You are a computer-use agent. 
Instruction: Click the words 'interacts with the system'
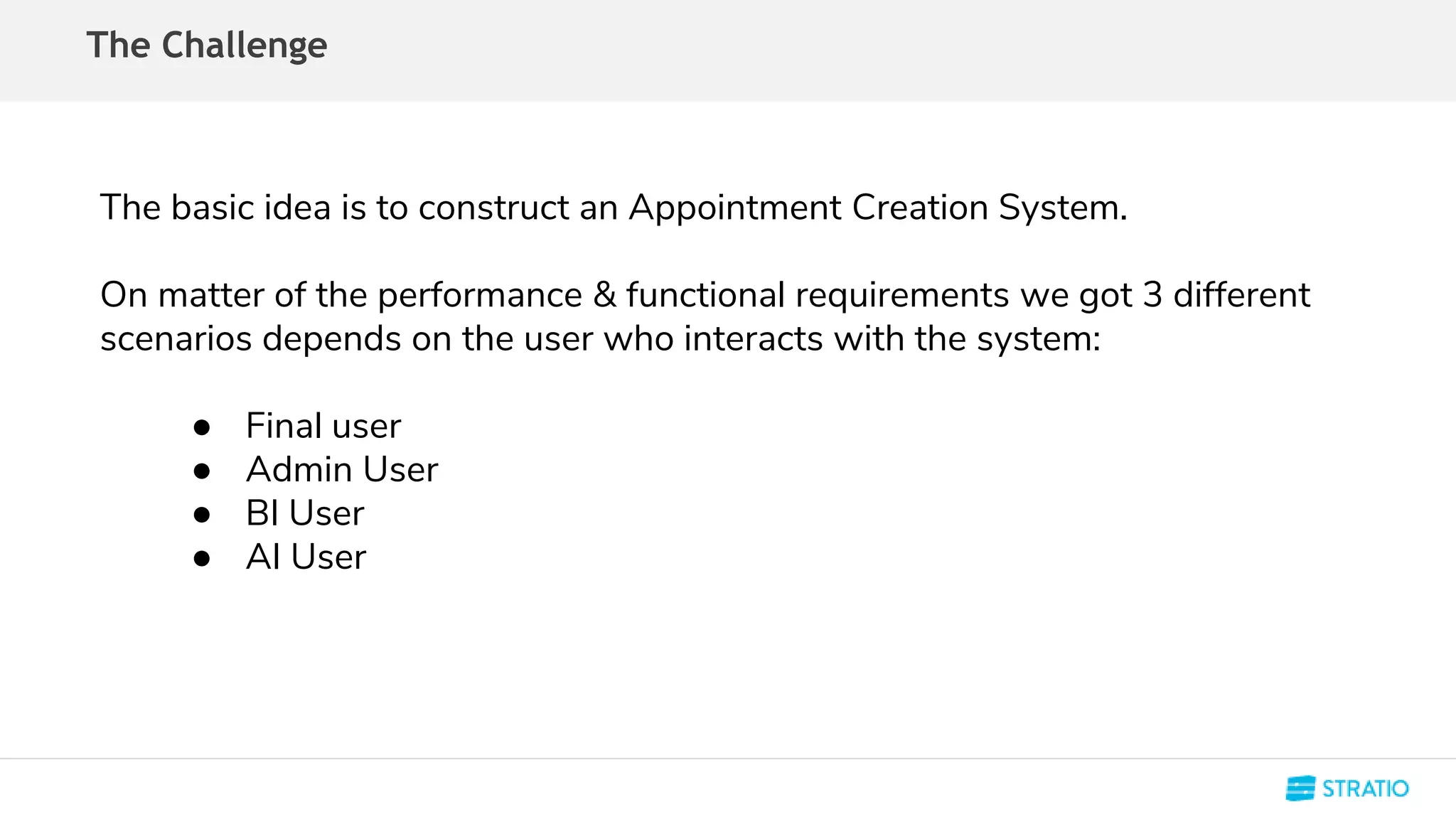(x=892, y=338)
